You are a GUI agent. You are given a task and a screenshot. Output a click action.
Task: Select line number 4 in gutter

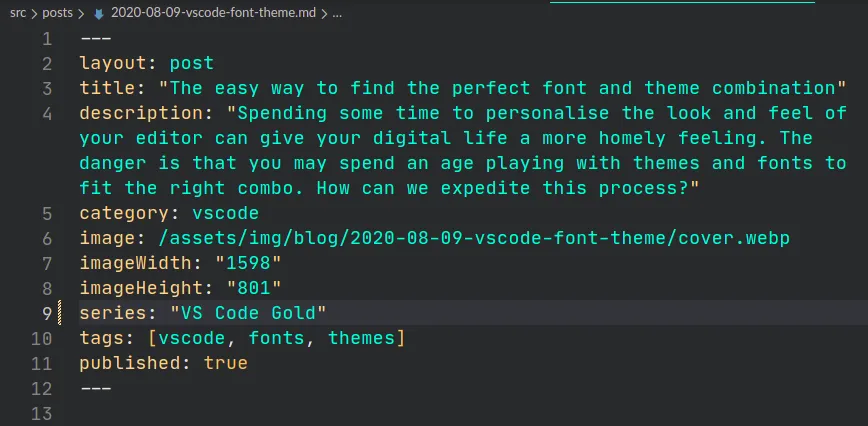click(x=46, y=114)
